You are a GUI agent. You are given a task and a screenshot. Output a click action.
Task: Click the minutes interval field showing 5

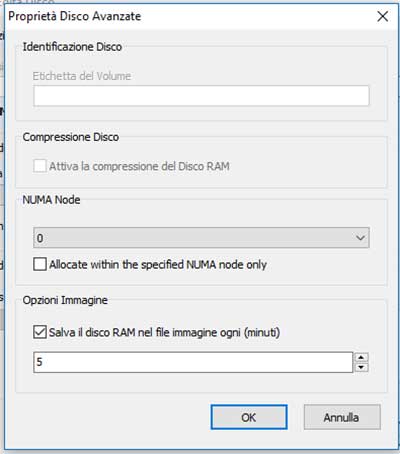pos(193,362)
